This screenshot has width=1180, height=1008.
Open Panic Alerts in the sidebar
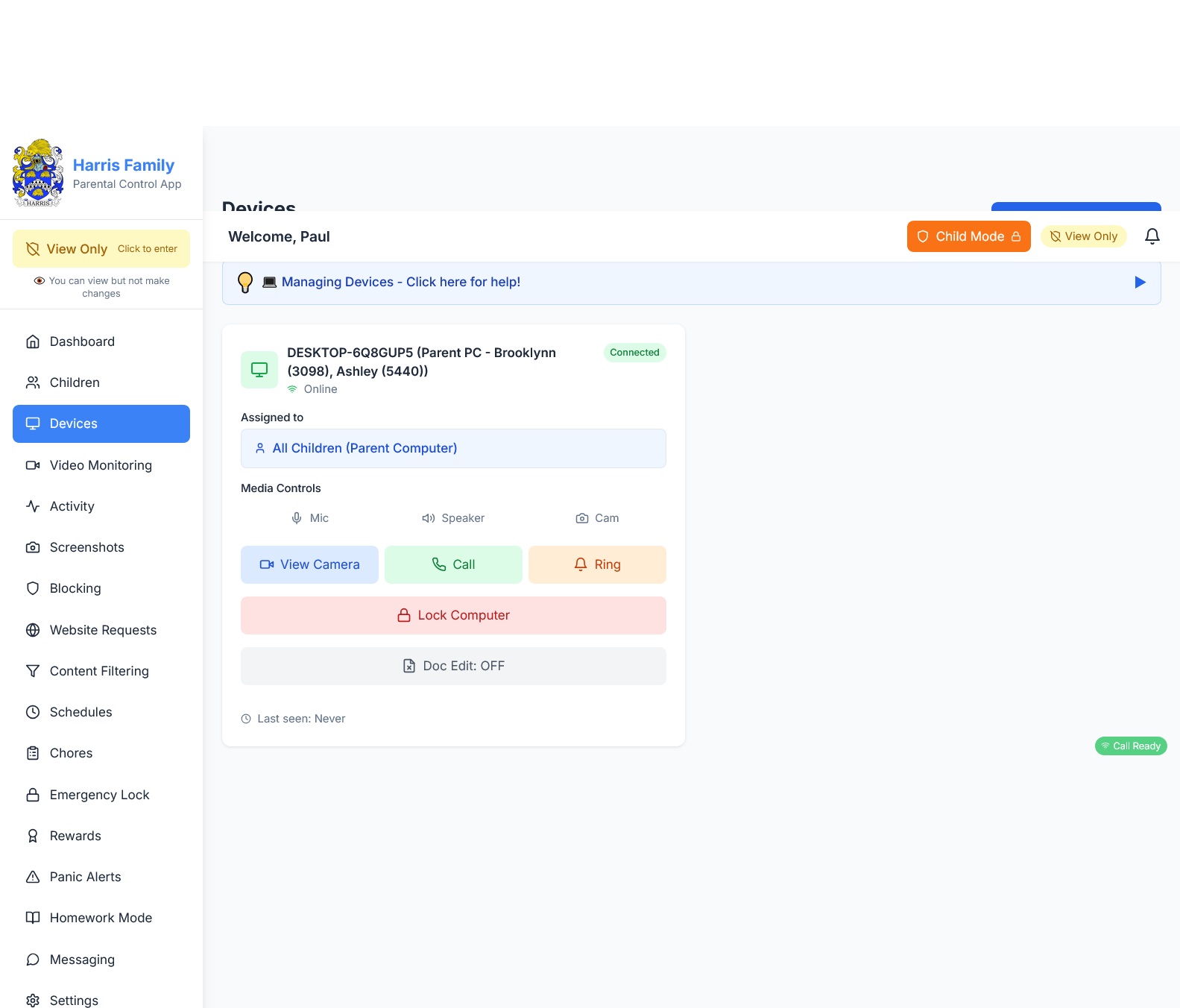point(85,877)
